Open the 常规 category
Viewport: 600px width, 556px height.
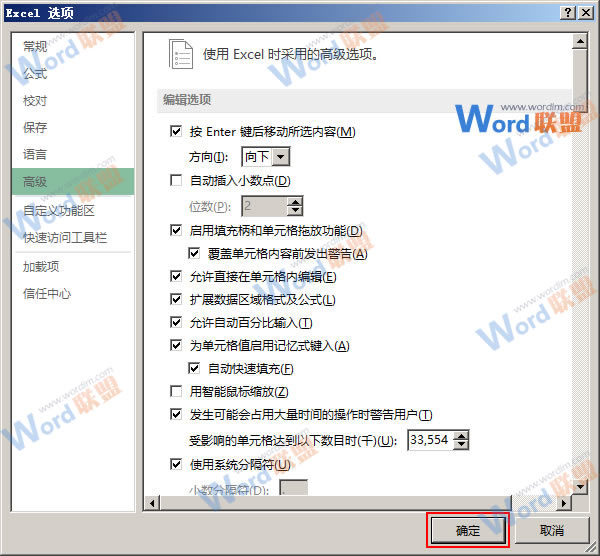(35, 46)
